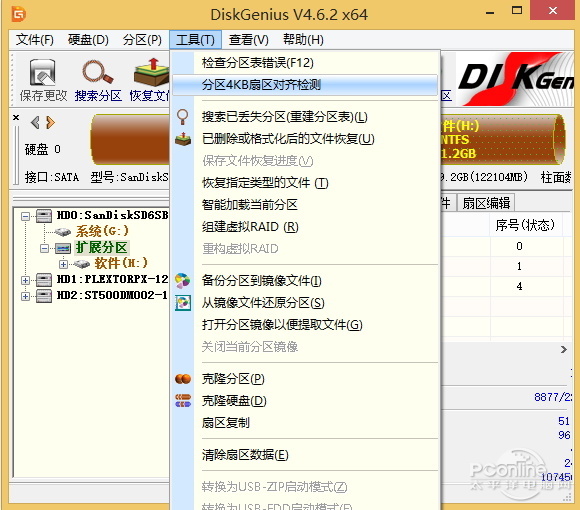The width and height of the screenshot is (580, 510).
Task: Click the list scroll right arrow
Action: click(563, 349)
